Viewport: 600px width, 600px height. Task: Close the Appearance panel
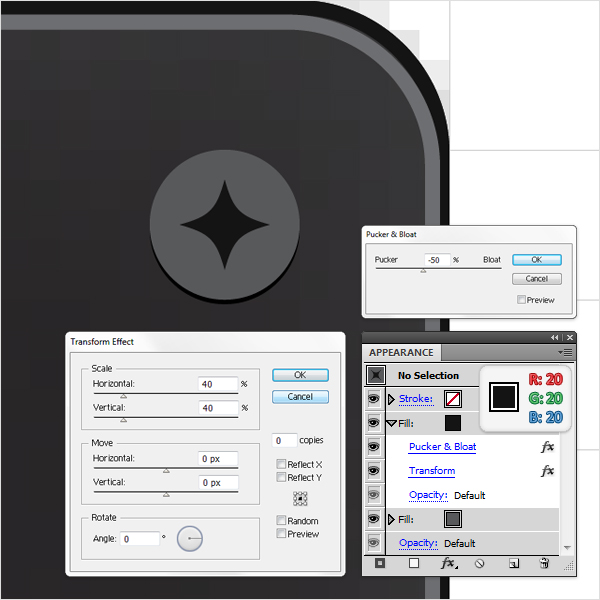click(570, 337)
